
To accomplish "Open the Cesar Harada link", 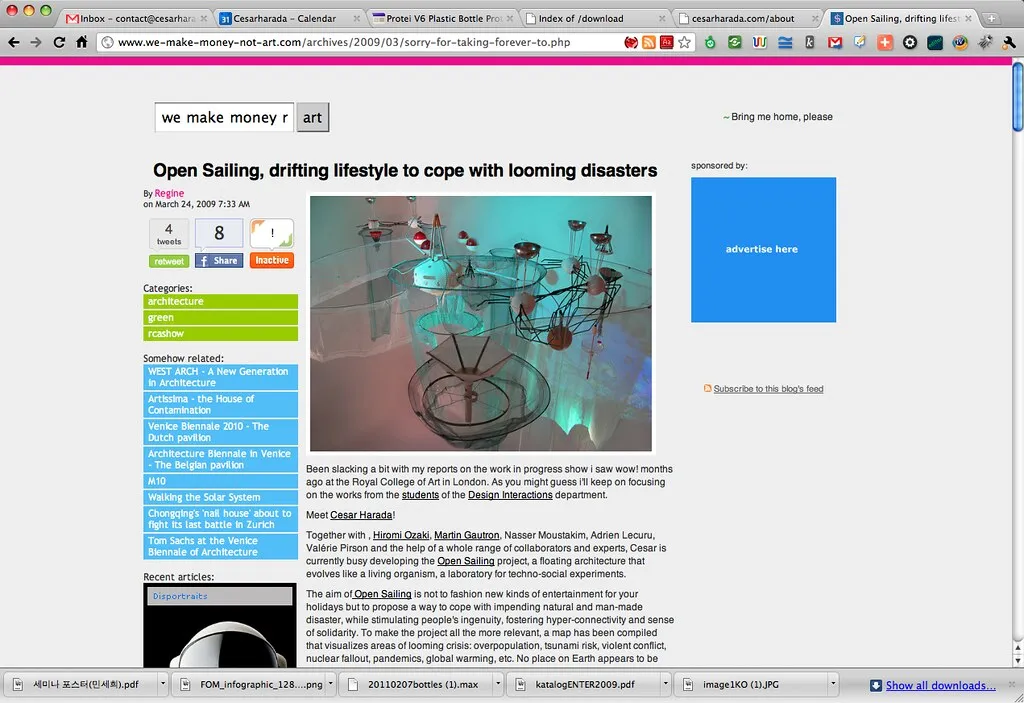I will pos(361,515).
